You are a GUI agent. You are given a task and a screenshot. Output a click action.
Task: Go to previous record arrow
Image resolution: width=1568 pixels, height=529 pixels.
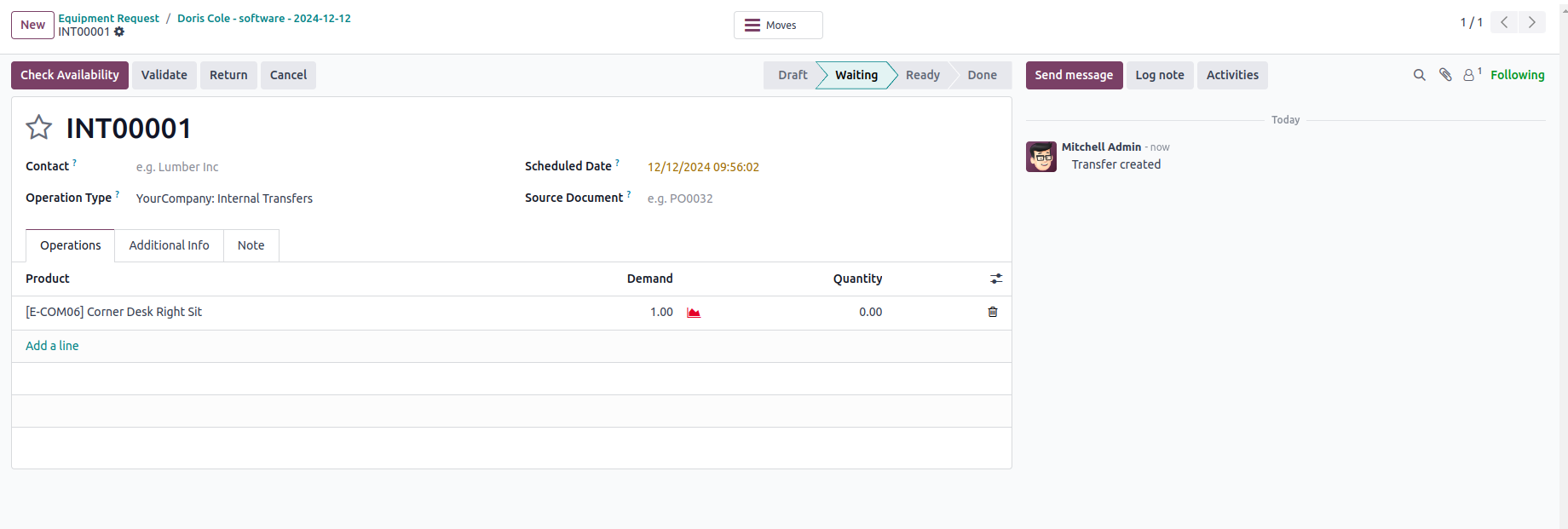[1504, 23]
